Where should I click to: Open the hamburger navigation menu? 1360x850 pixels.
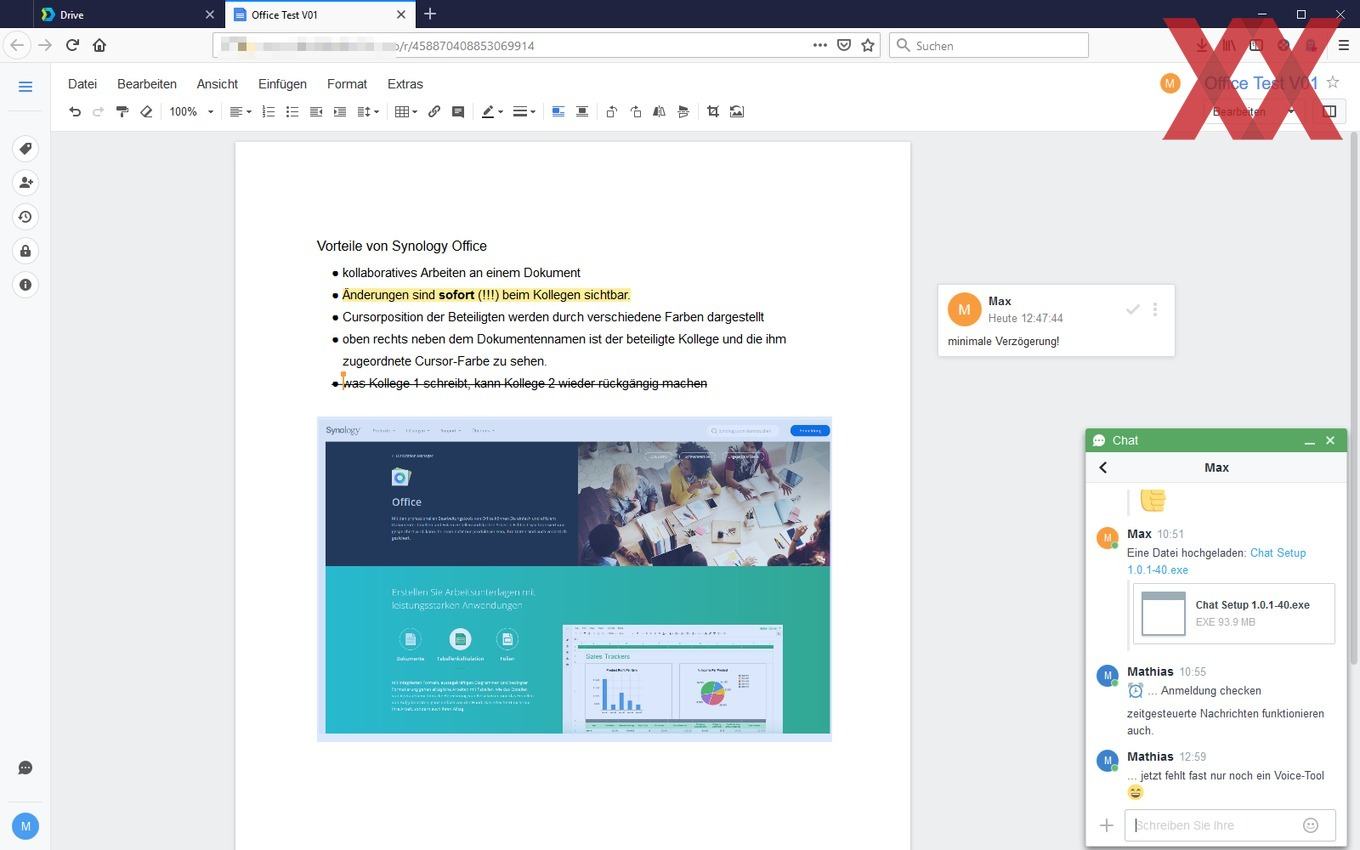click(x=26, y=87)
